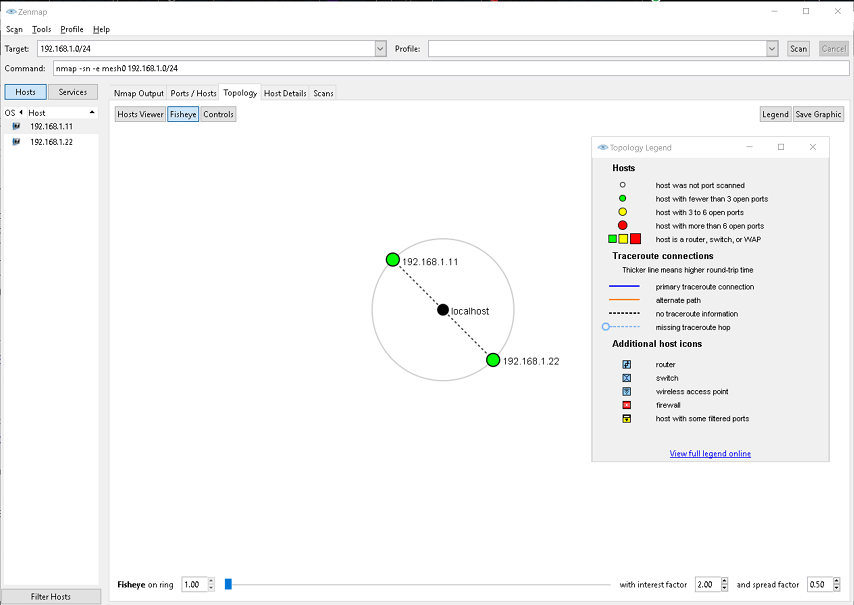Toggle the Legend display
This screenshot has width=854, height=605.
click(775, 114)
